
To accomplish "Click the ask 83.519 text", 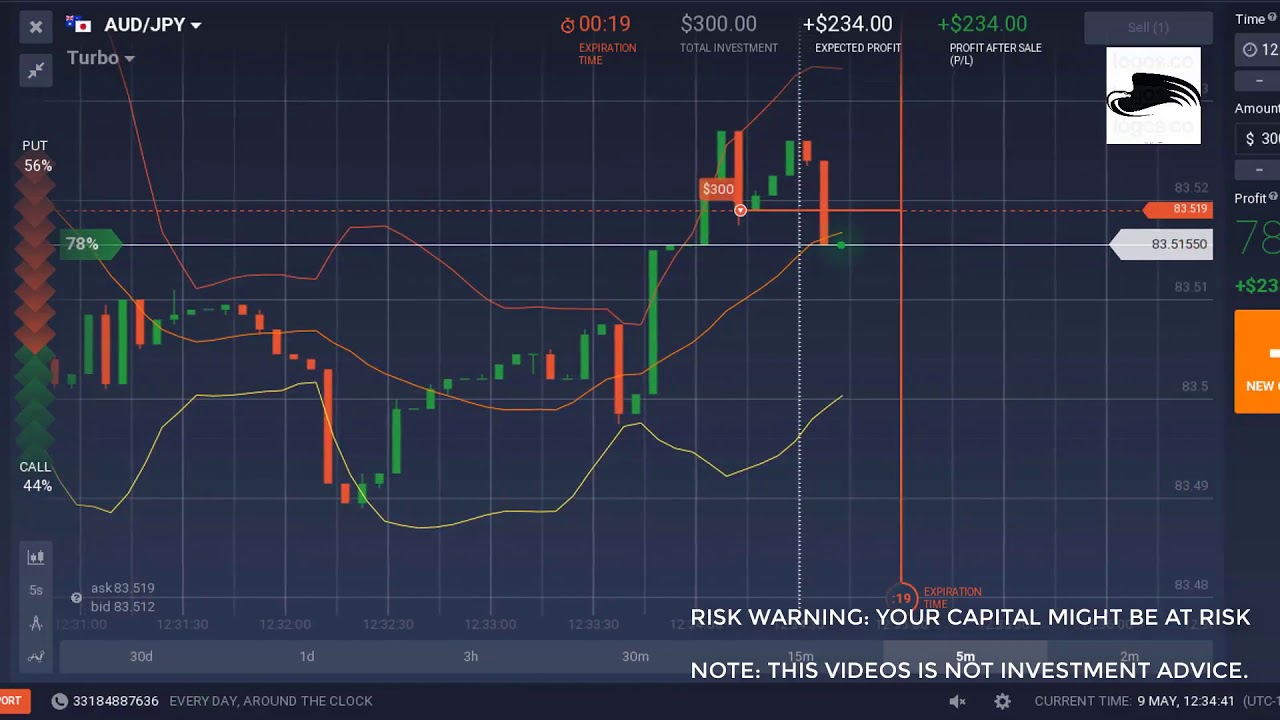I will pyautogui.click(x=123, y=588).
